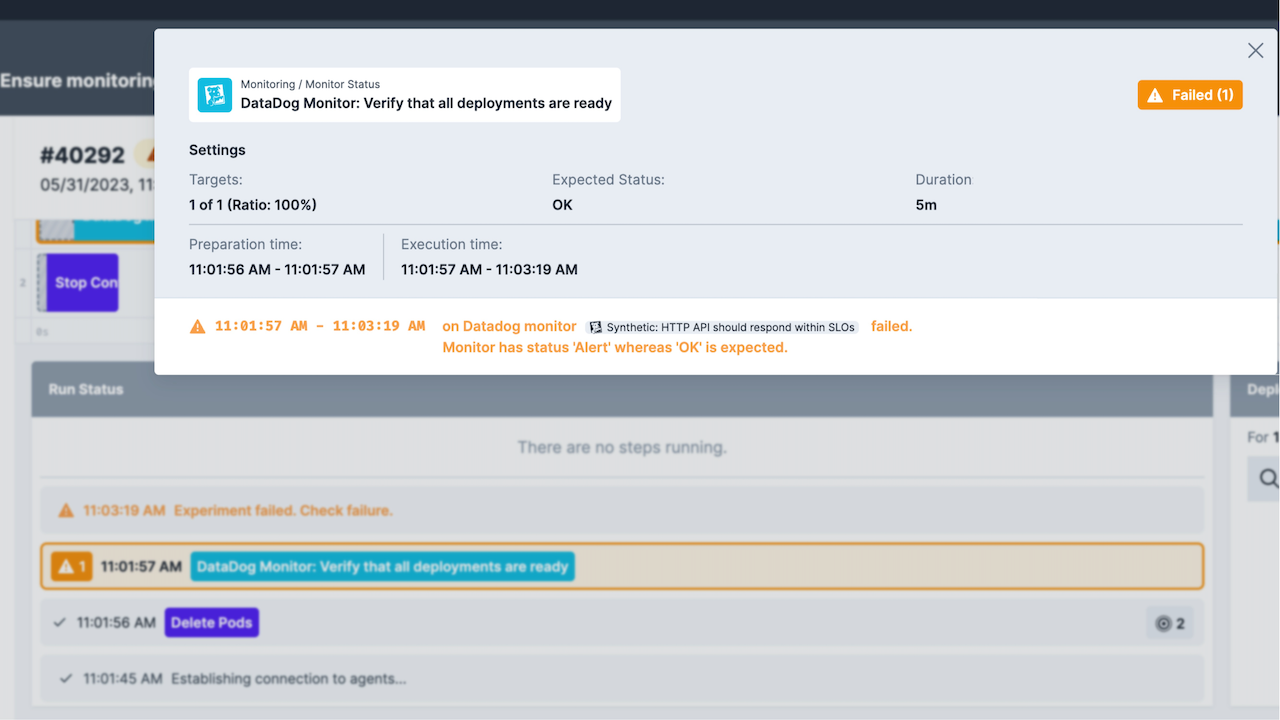The width and height of the screenshot is (1280, 720).
Task: Click the Run Status panel header
Action: (622, 389)
